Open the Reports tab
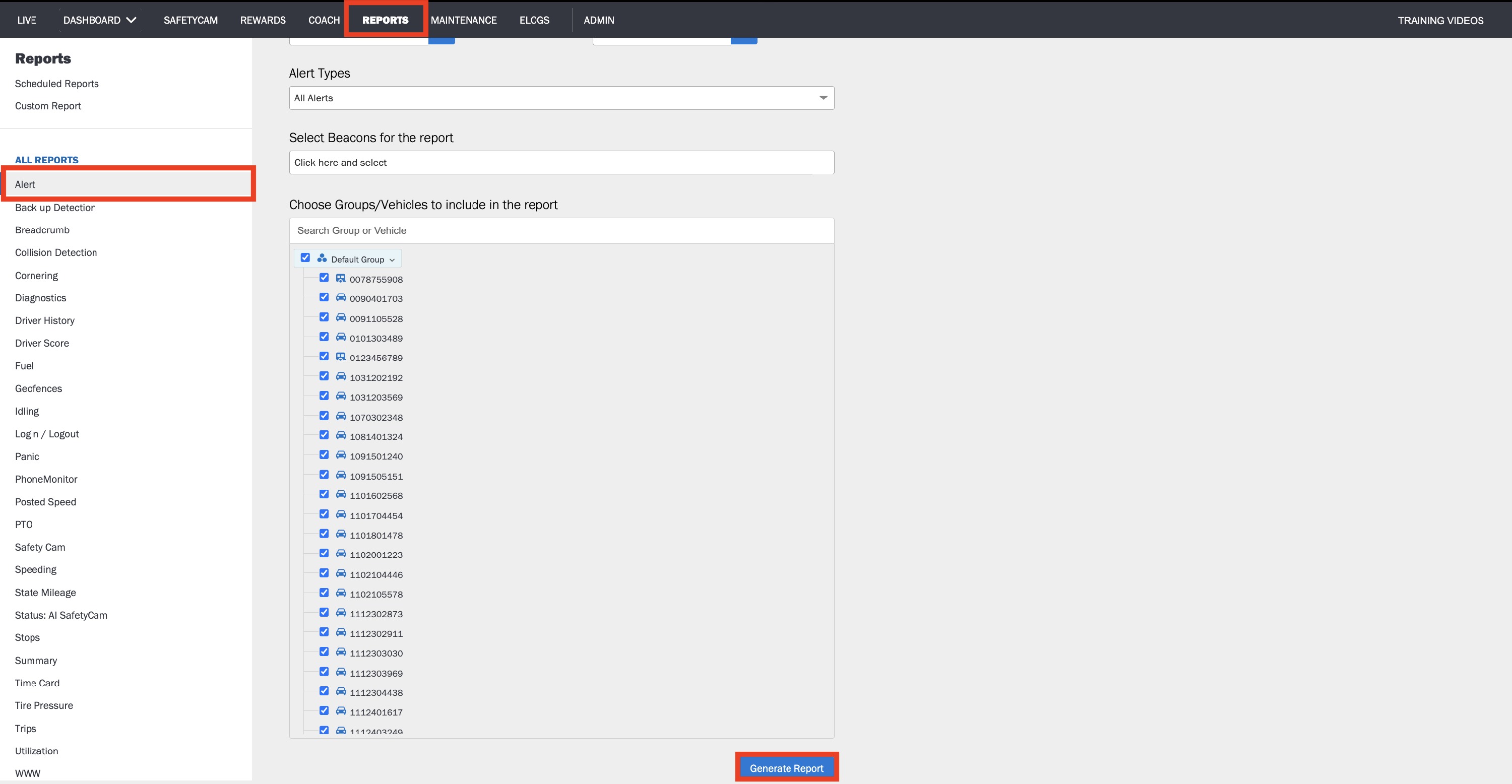 385,20
